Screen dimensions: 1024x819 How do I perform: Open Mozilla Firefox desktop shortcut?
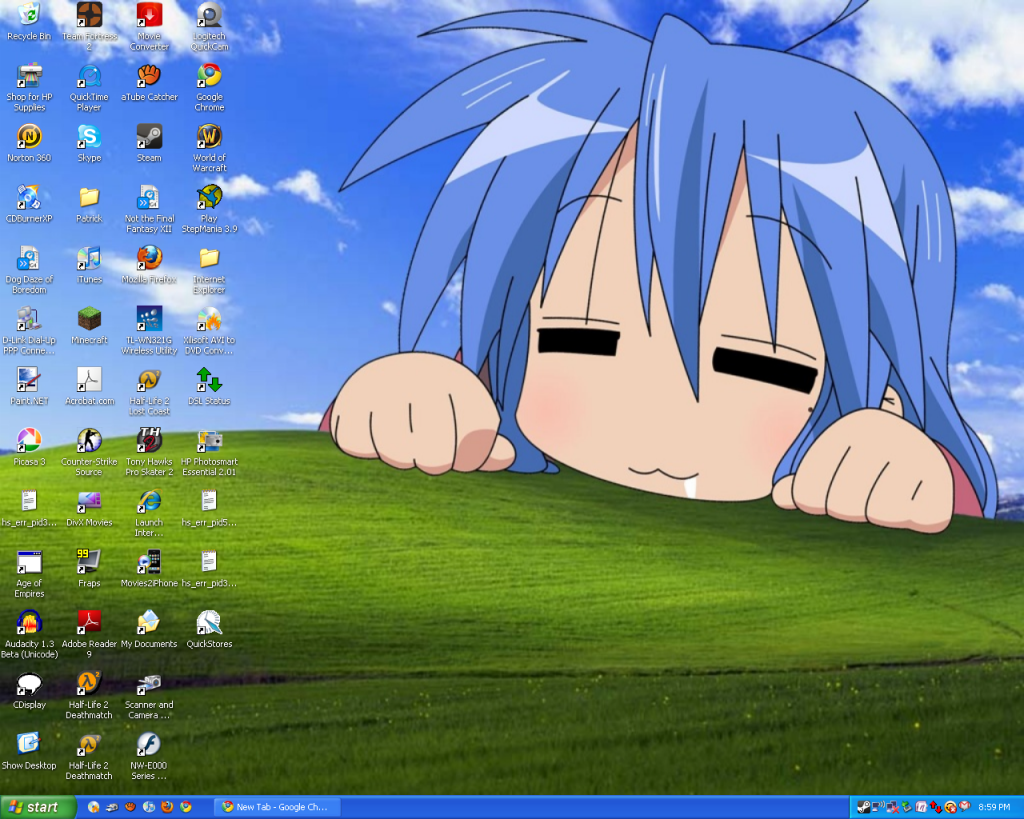click(x=149, y=265)
